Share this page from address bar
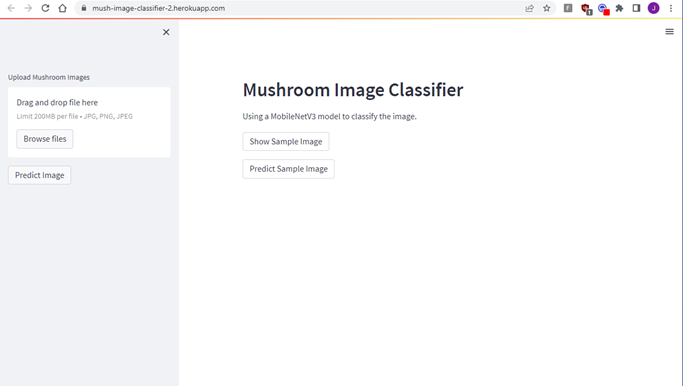The image size is (683, 386). pyautogui.click(x=530, y=8)
